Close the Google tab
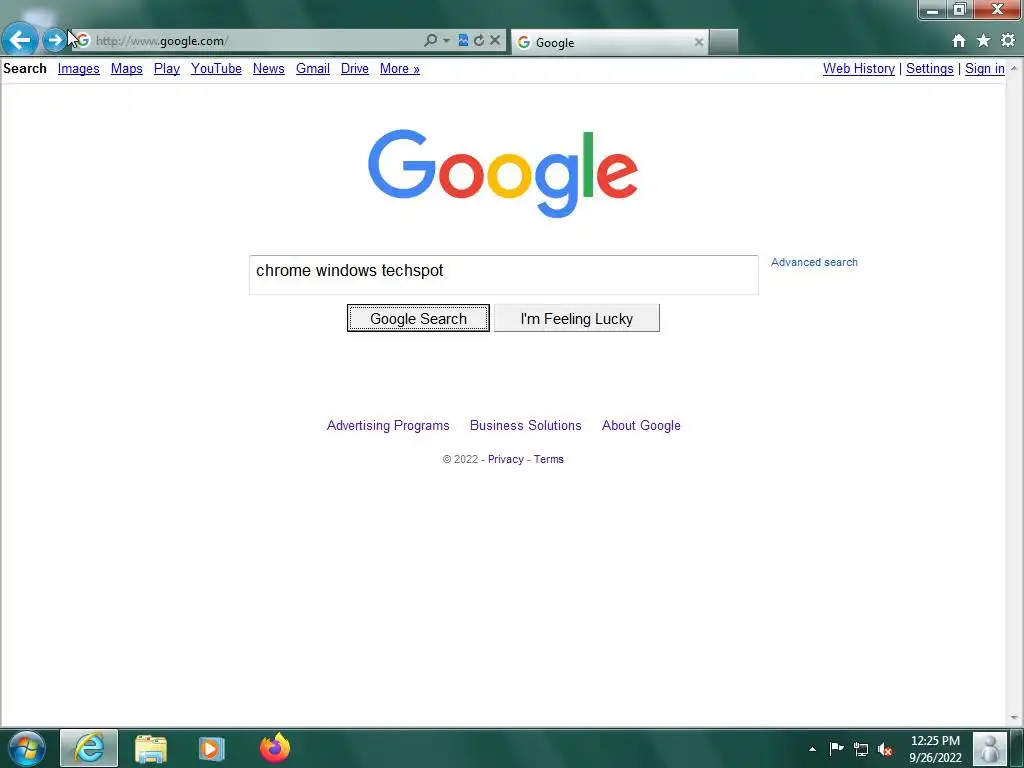 click(x=699, y=42)
